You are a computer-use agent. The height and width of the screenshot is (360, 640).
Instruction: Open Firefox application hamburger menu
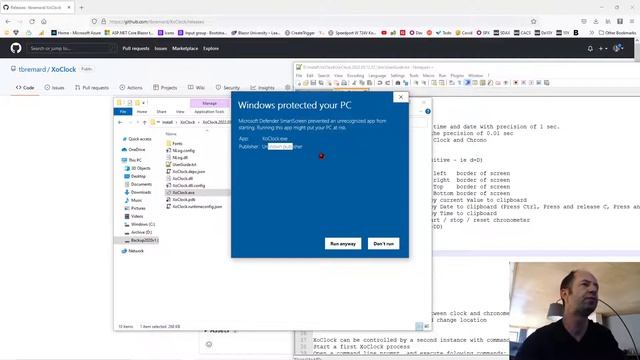click(632, 21)
